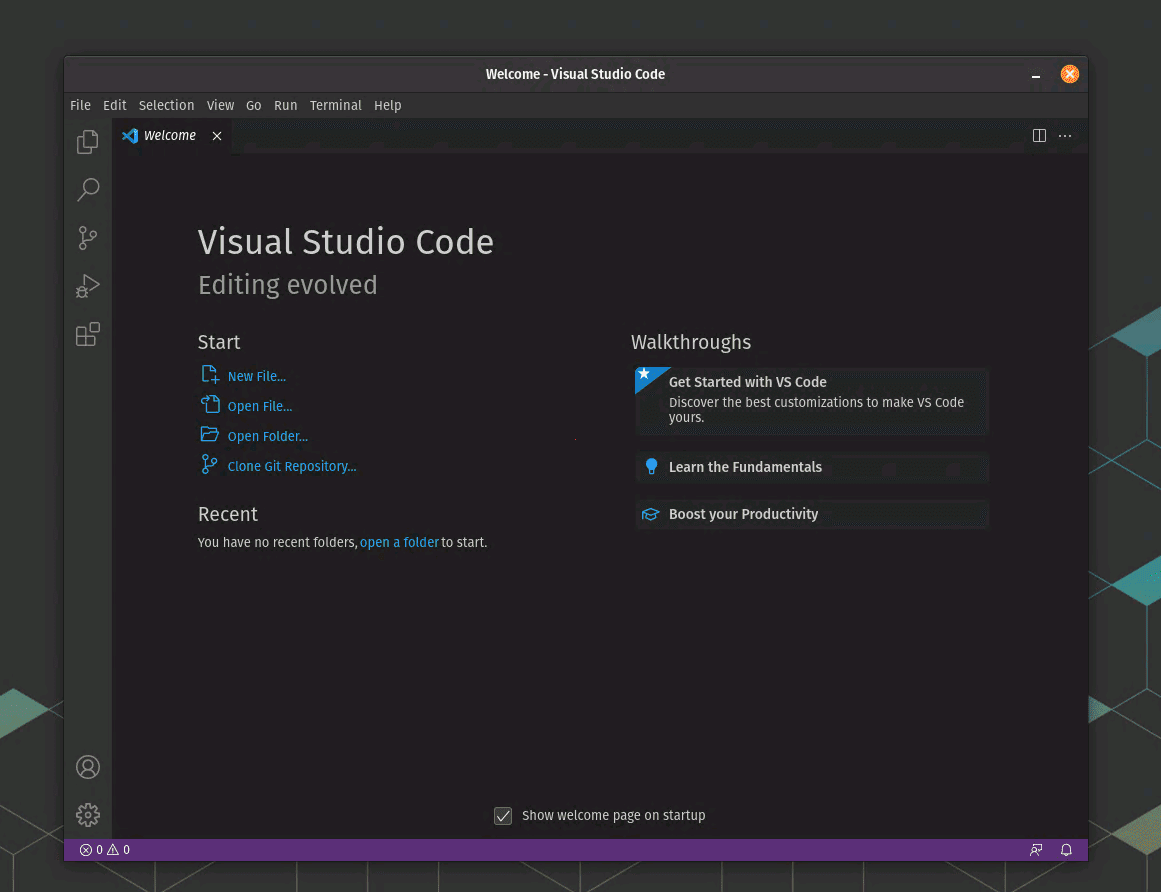Open the Explorer view in activity bar

click(x=88, y=142)
